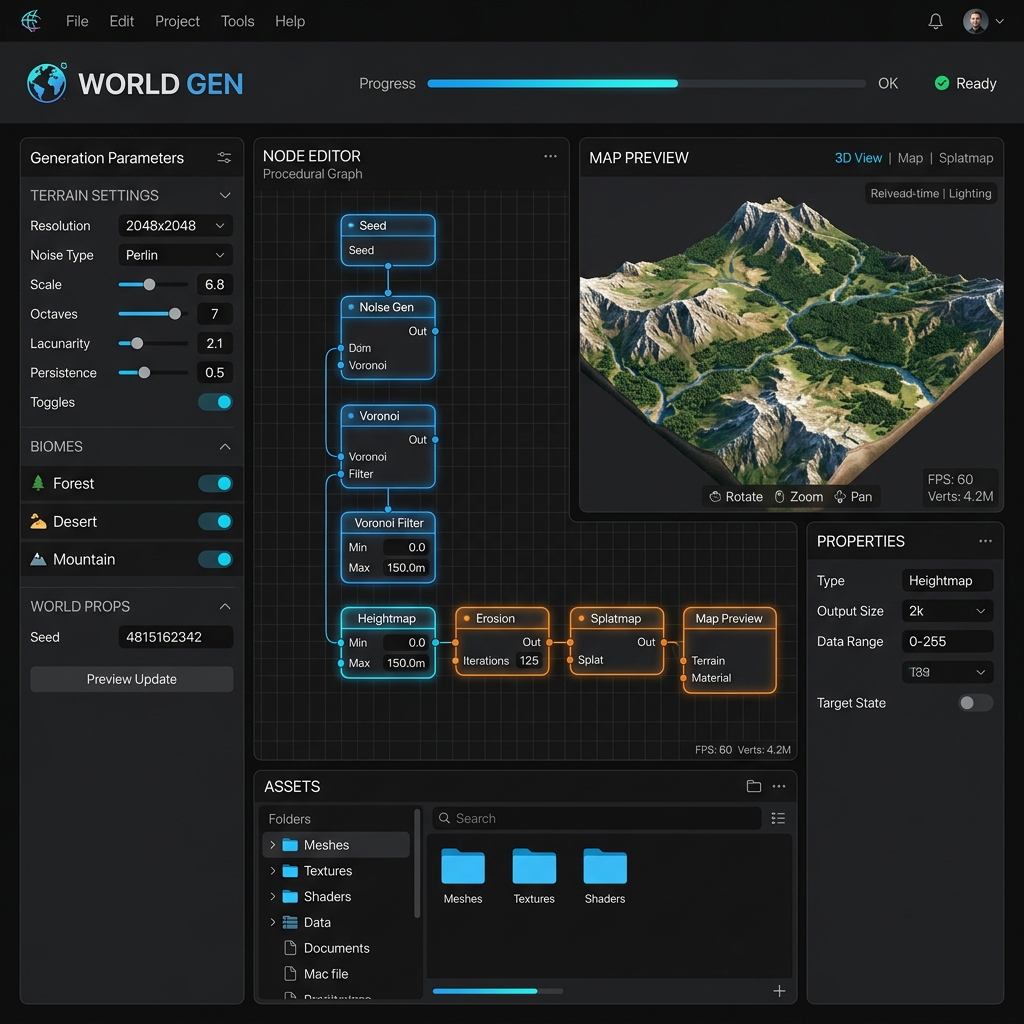Open the Resolution 2048x2048 dropdown
This screenshot has width=1024, height=1024.
coord(176,225)
